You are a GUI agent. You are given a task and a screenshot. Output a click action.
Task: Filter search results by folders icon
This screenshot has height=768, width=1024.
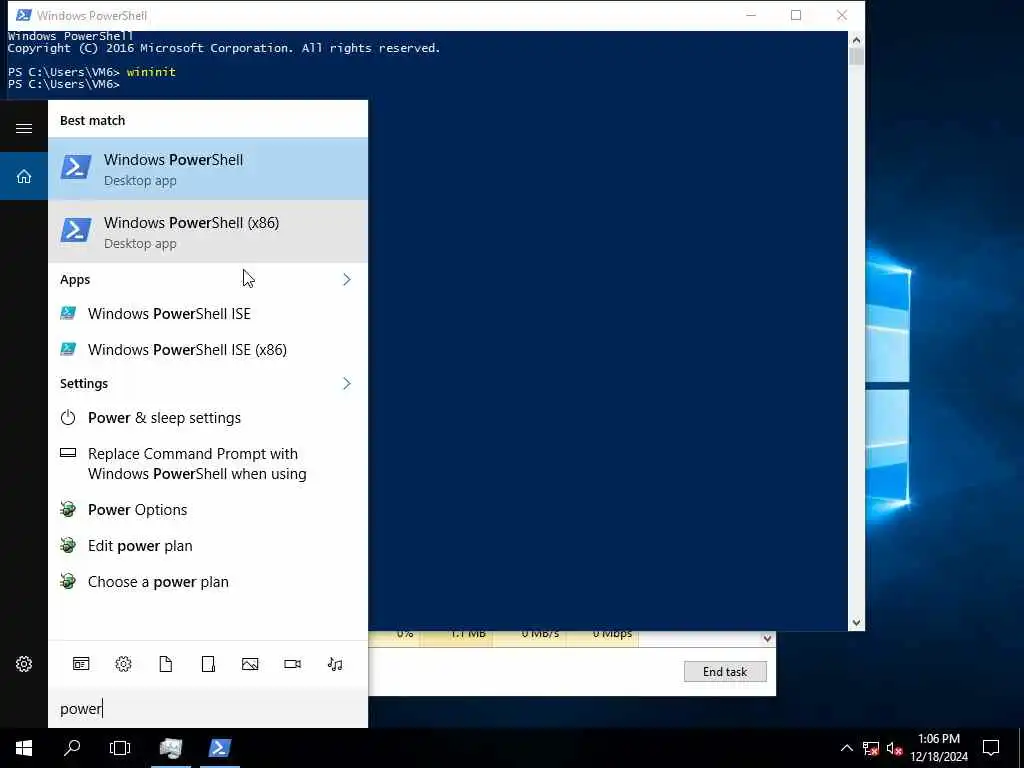pyautogui.click(x=208, y=664)
